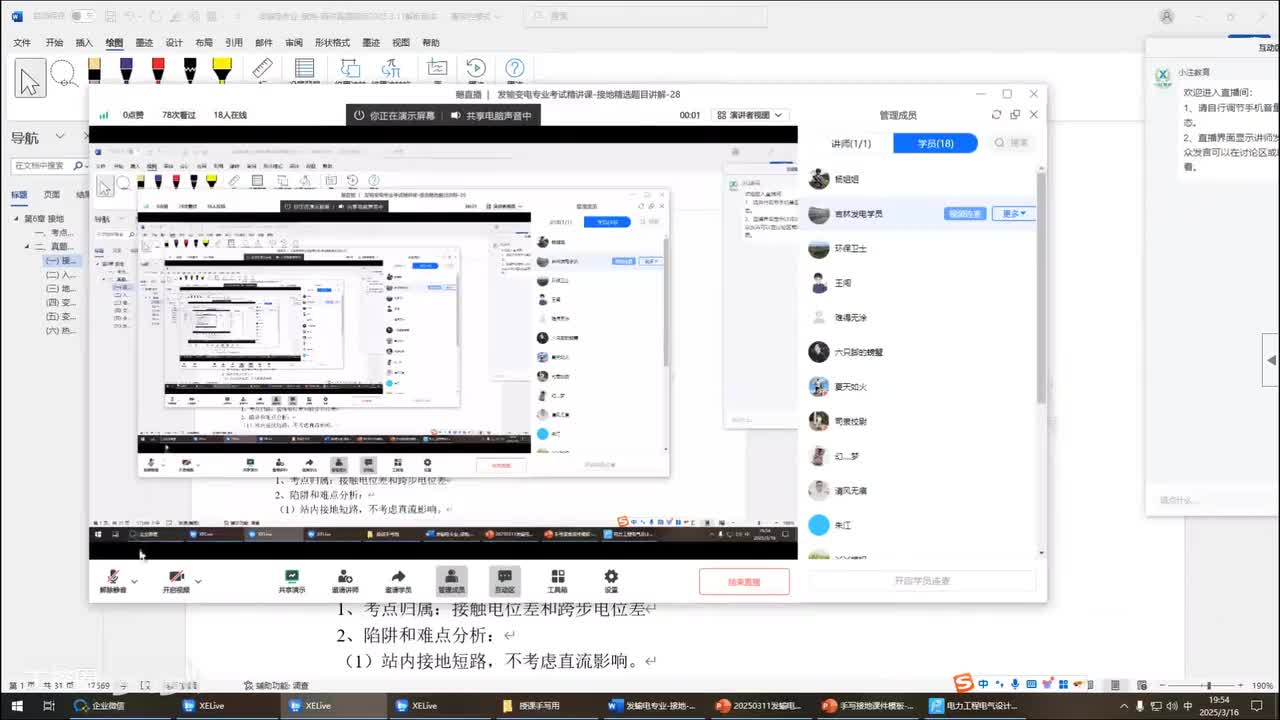Screen dimensions: 1280x720
Task: Switch to the 设计 ribbon tab
Action: (x=174, y=43)
